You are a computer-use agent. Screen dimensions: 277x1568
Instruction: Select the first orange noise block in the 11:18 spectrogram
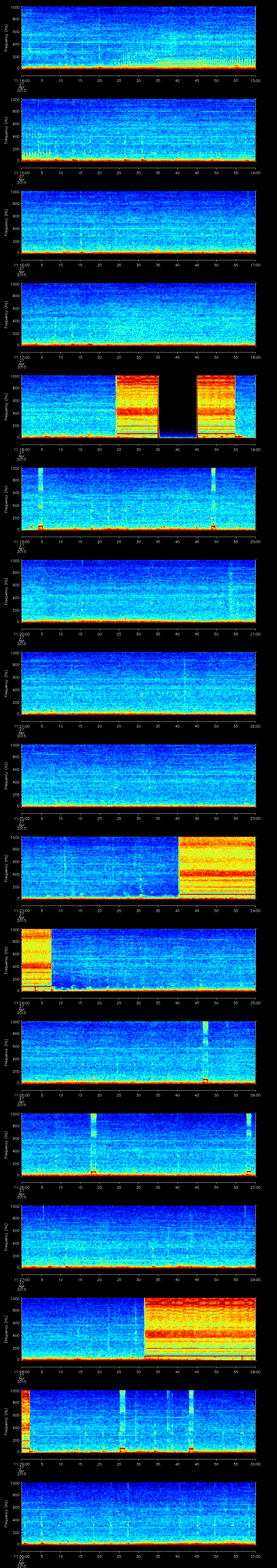click(137, 407)
